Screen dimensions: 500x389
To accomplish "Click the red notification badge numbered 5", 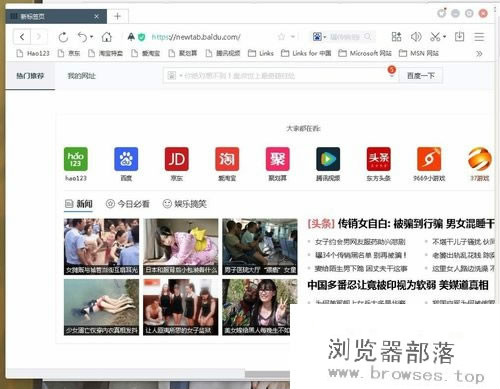I will (391, 69).
